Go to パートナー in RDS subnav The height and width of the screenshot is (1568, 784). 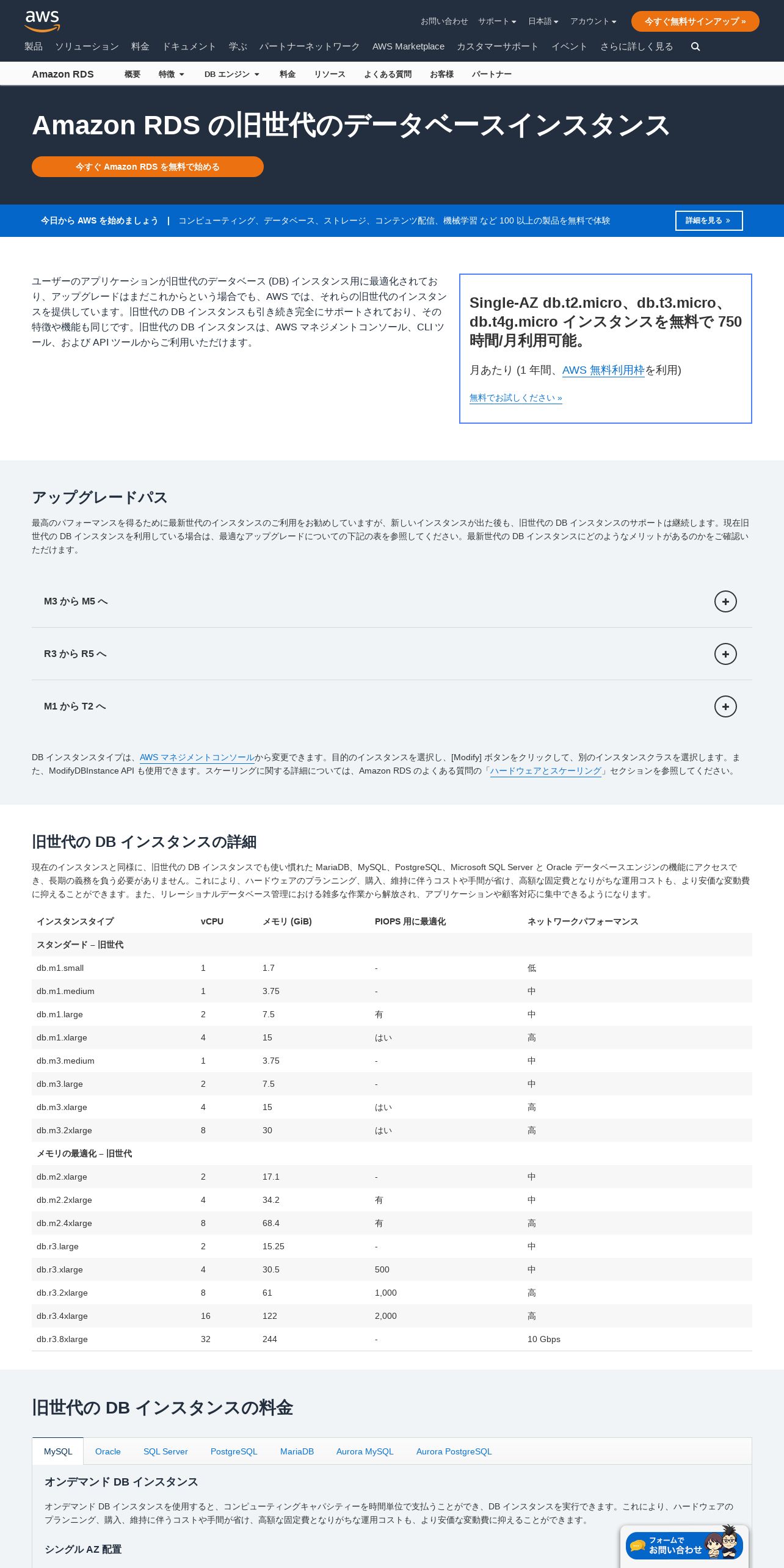492,74
